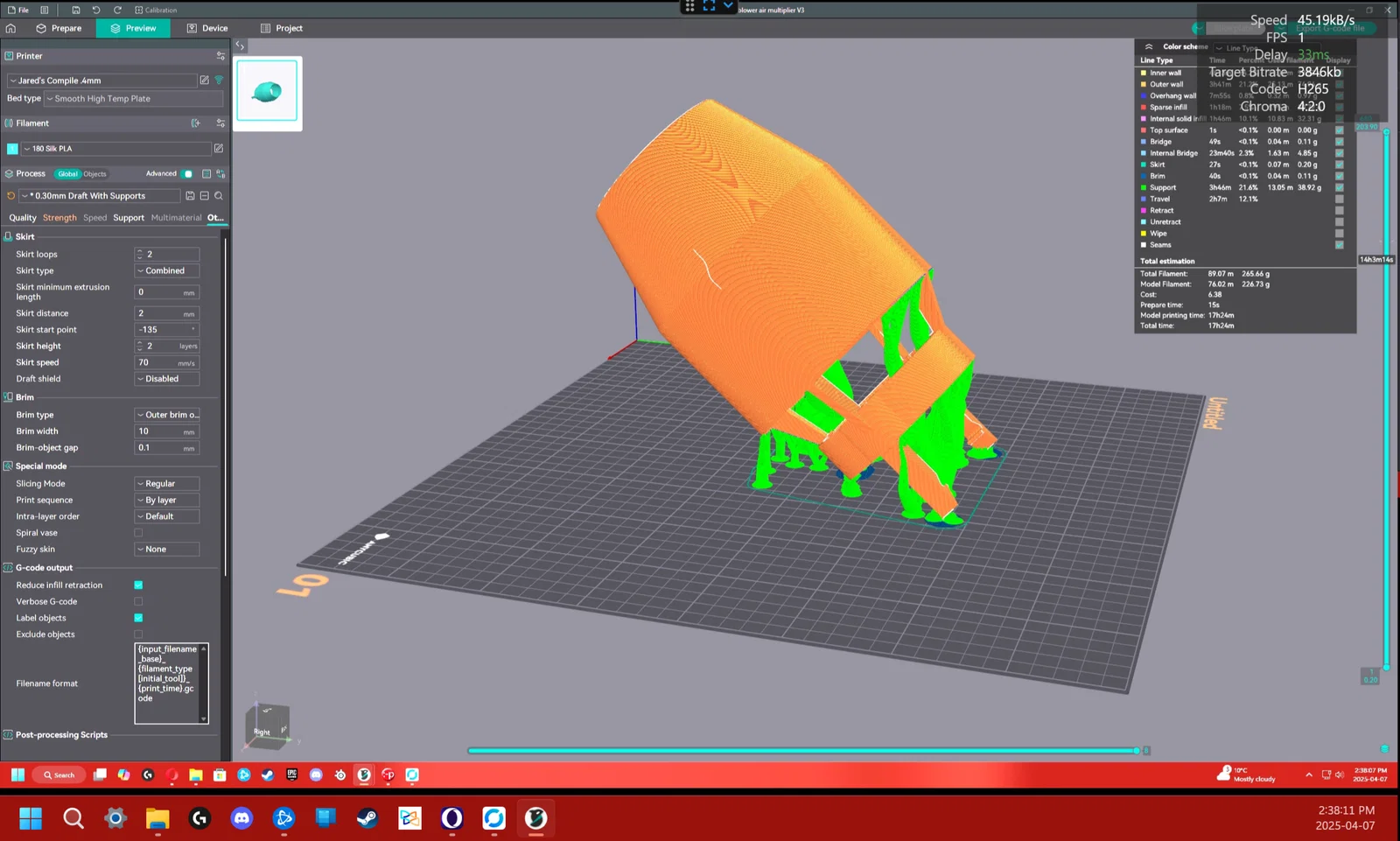Open the Skirt type dropdown
The width and height of the screenshot is (1400, 841).
tap(167, 271)
